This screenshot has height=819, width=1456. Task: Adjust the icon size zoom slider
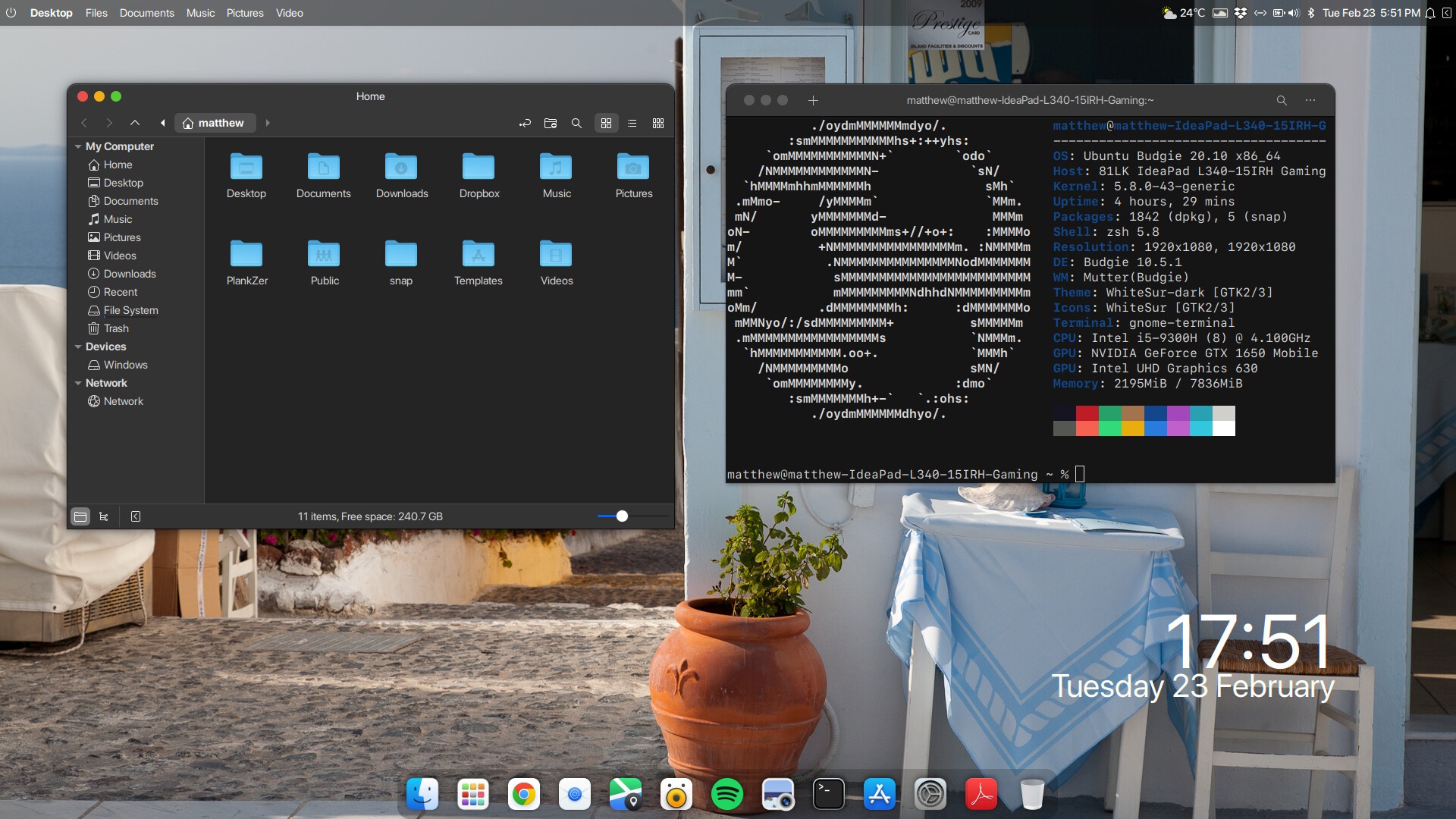tap(623, 516)
